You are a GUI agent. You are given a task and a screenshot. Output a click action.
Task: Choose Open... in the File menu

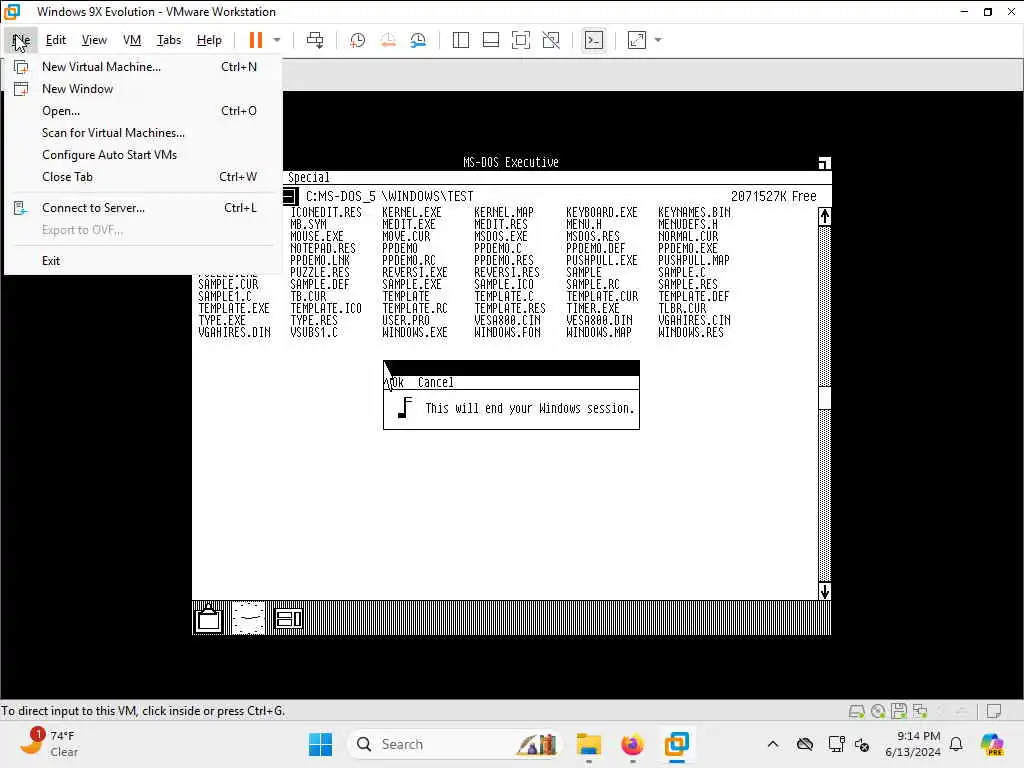tap(144, 111)
